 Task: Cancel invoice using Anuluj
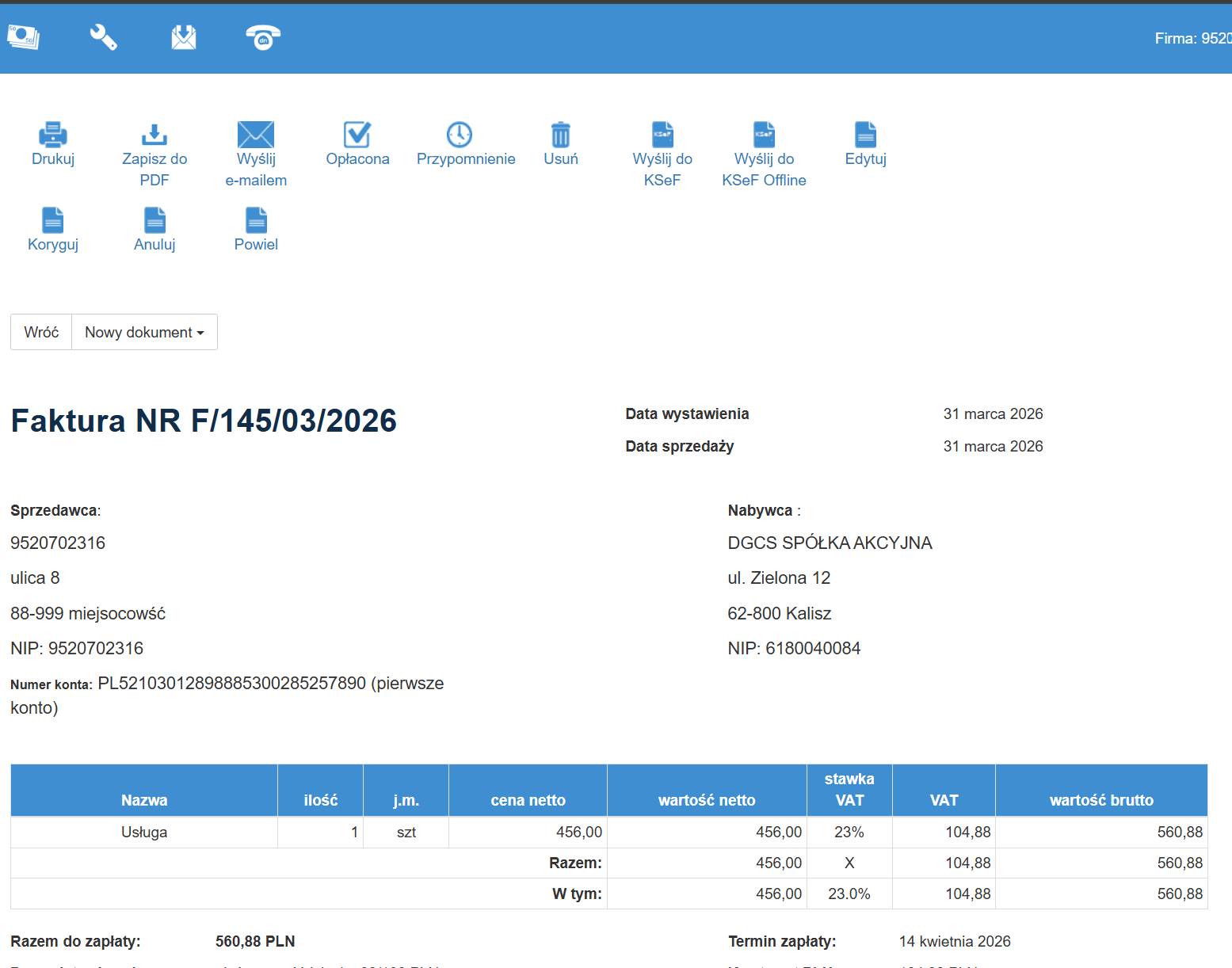click(154, 220)
